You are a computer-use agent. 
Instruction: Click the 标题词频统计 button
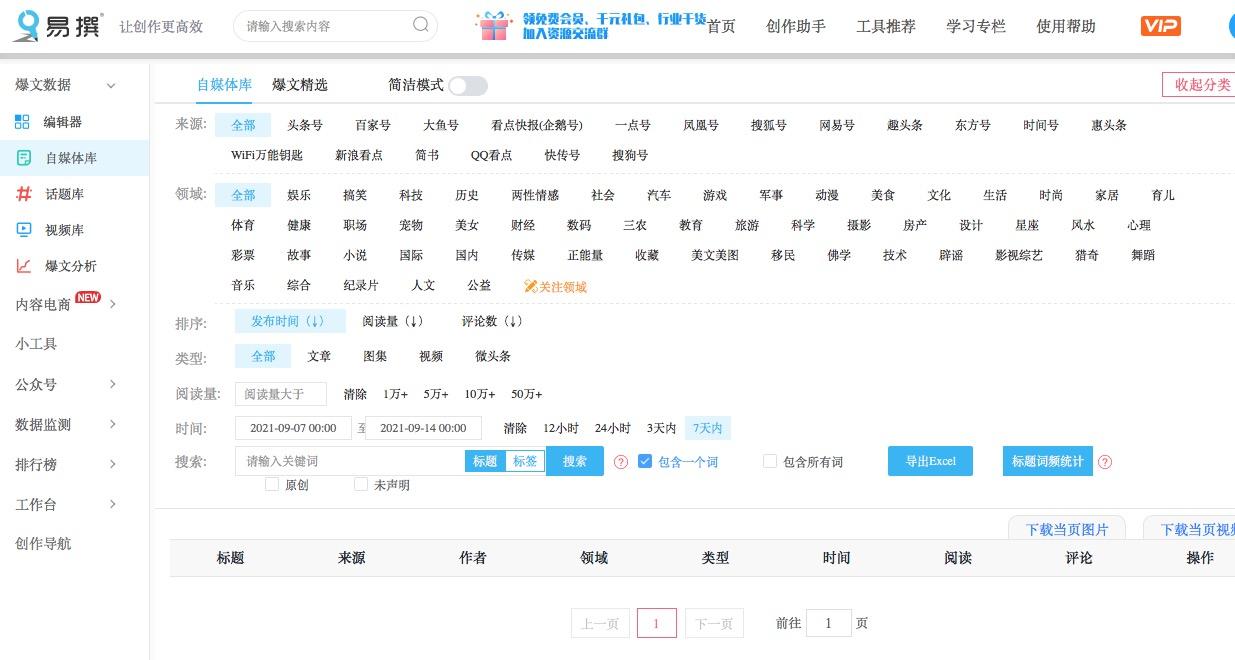pyautogui.click(x=1047, y=461)
